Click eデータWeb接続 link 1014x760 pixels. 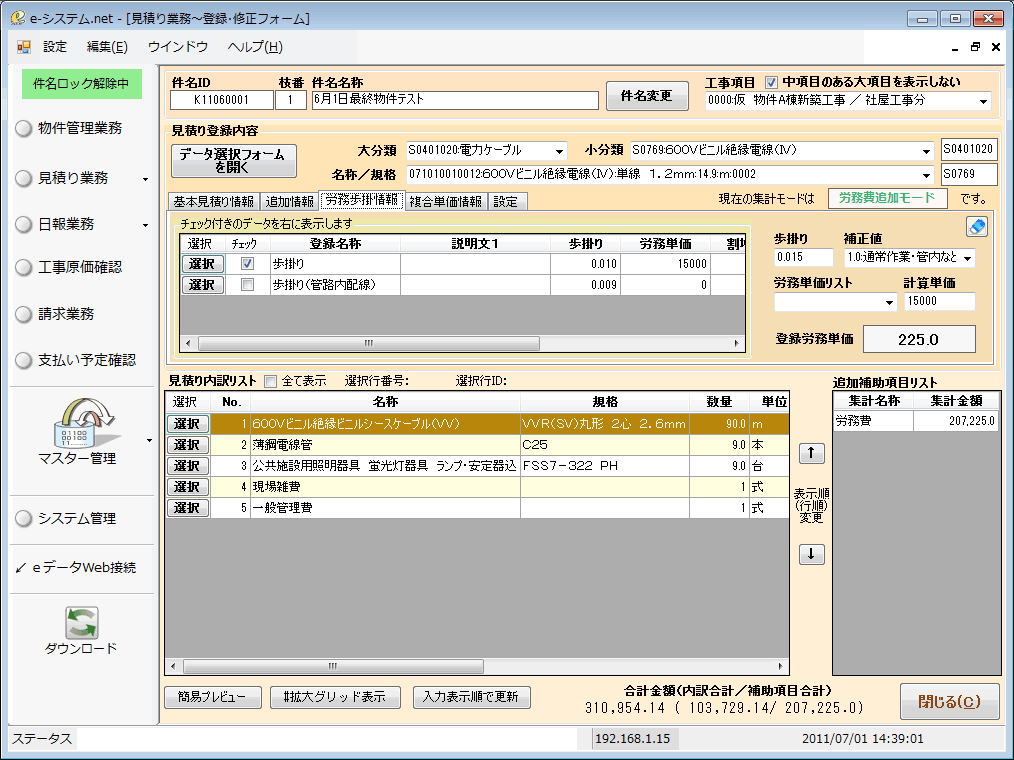(x=84, y=568)
